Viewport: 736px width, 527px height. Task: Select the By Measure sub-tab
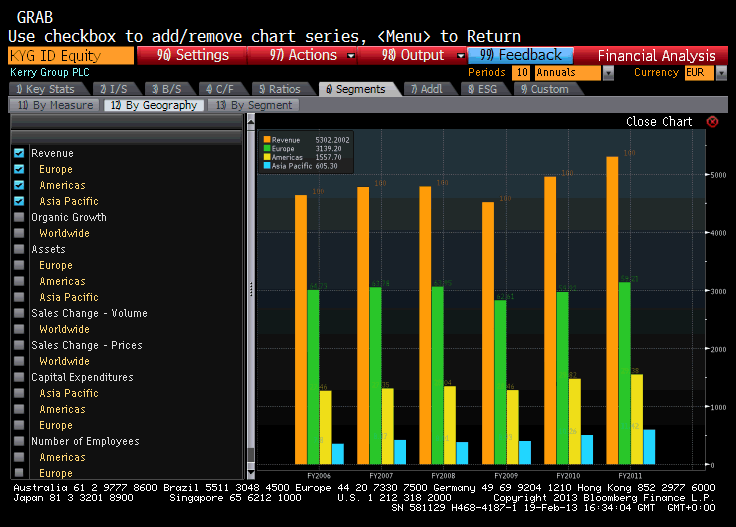[54, 105]
